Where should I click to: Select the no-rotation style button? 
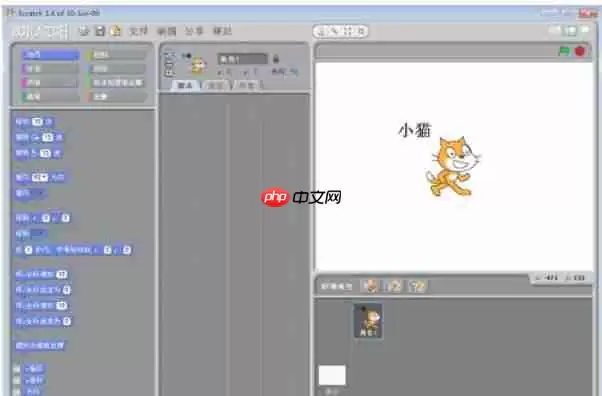click(x=169, y=73)
